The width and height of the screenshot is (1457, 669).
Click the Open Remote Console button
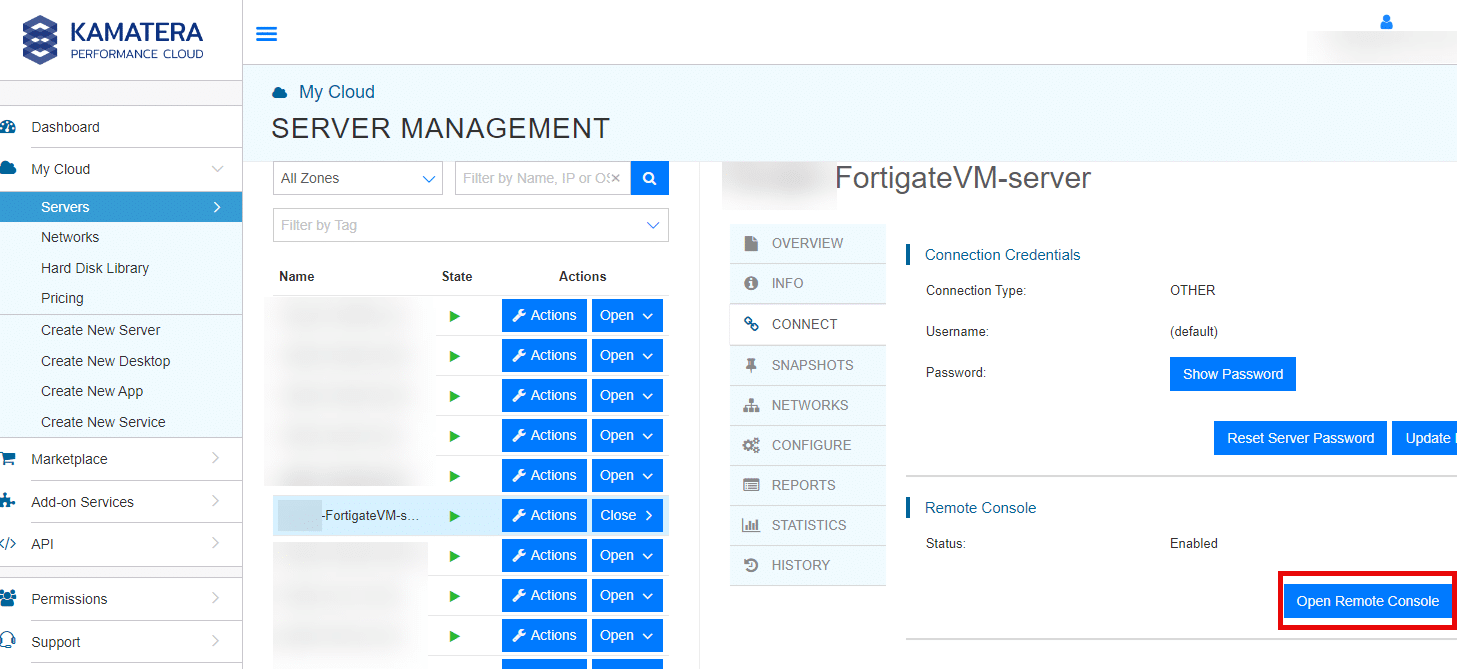(1366, 600)
